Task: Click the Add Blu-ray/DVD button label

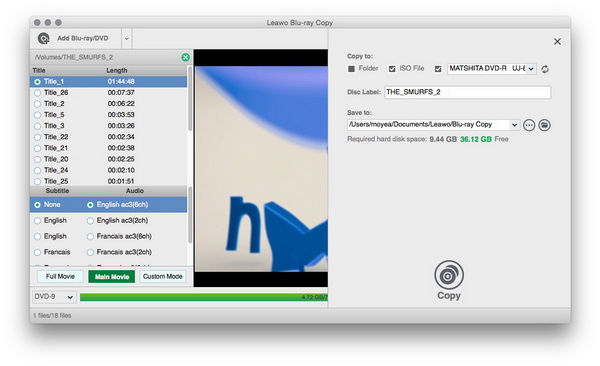Action: tap(83, 38)
